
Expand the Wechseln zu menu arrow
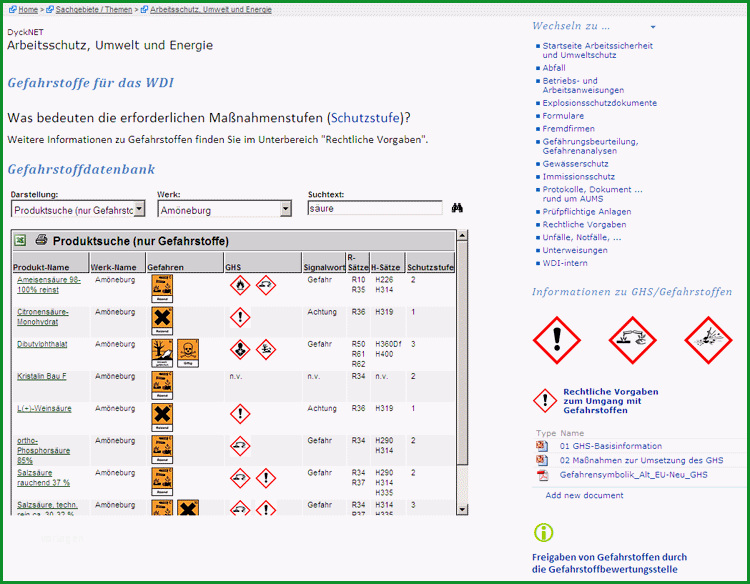point(653,27)
